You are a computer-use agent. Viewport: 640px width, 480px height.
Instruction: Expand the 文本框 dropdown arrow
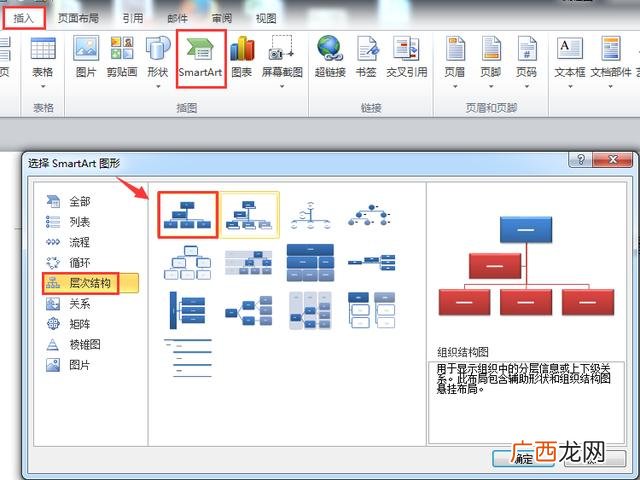570,87
